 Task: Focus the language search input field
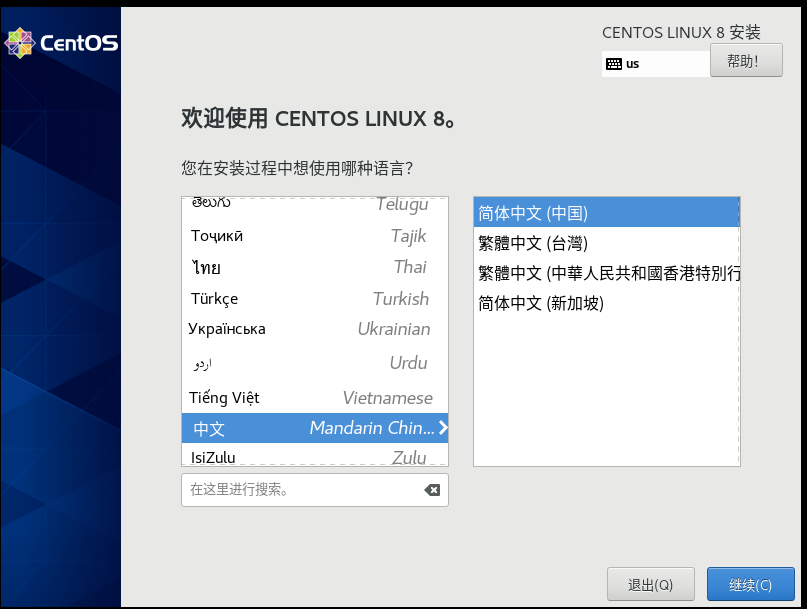[315, 490]
